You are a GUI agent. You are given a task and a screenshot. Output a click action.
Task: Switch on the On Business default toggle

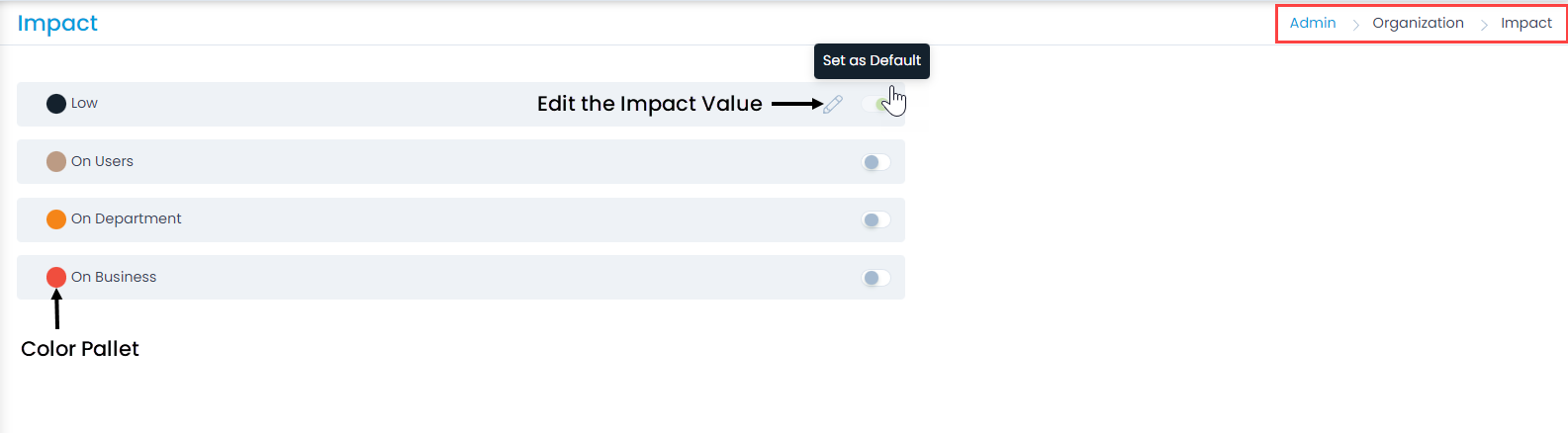tap(876, 278)
